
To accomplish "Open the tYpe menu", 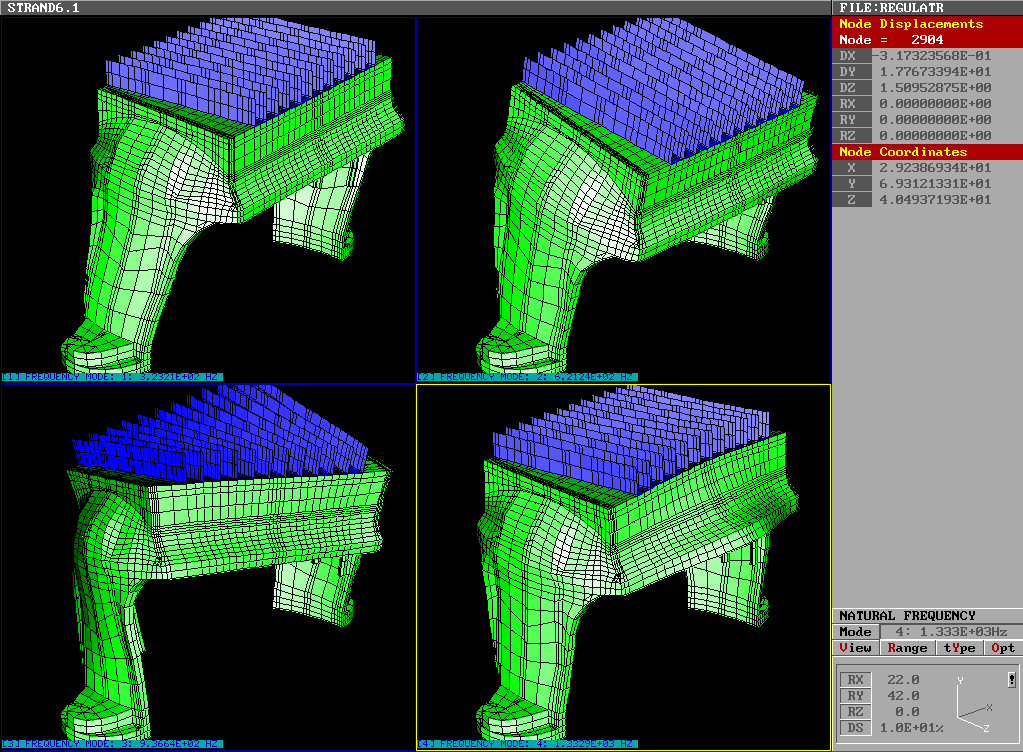I will click(960, 648).
